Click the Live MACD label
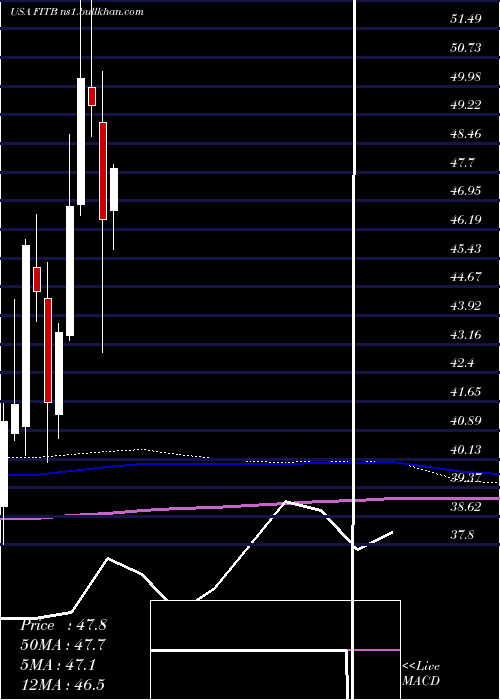500x700 pixels. tap(421, 673)
